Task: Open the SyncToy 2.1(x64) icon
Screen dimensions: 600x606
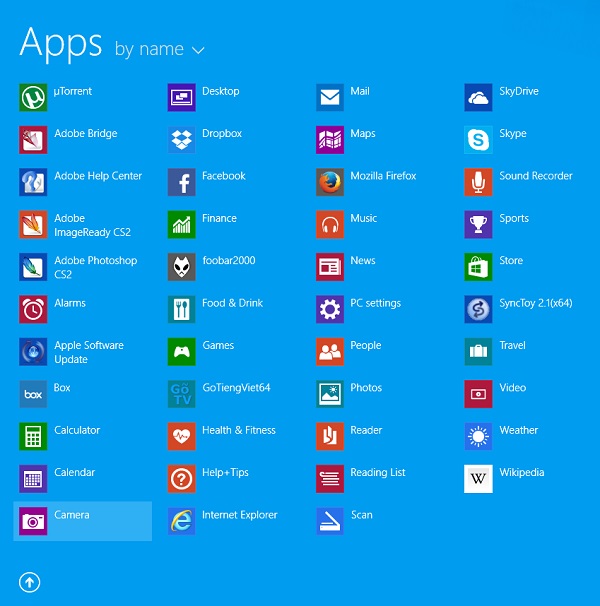Action: pos(478,309)
